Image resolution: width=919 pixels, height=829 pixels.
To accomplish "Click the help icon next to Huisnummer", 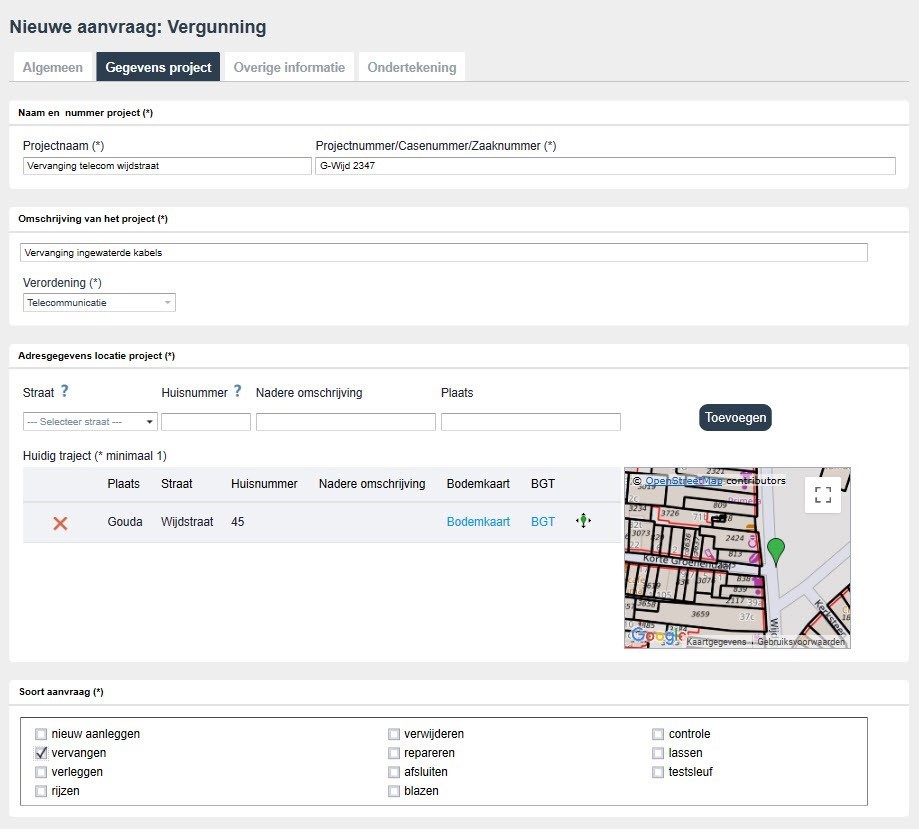I will (238, 392).
